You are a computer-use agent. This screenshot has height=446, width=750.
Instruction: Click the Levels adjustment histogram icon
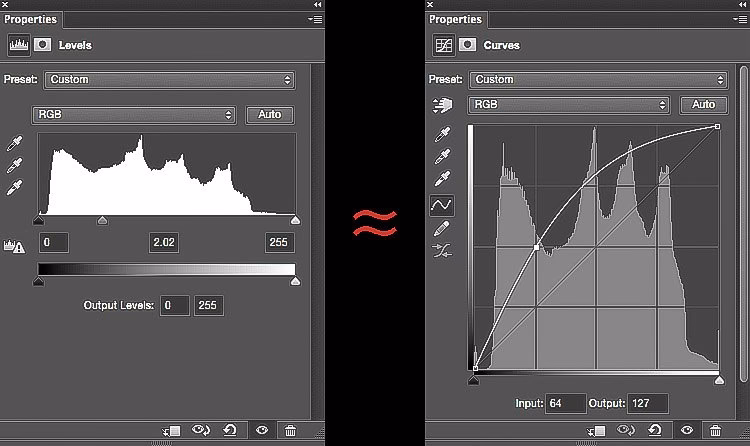pyautogui.click(x=19, y=45)
